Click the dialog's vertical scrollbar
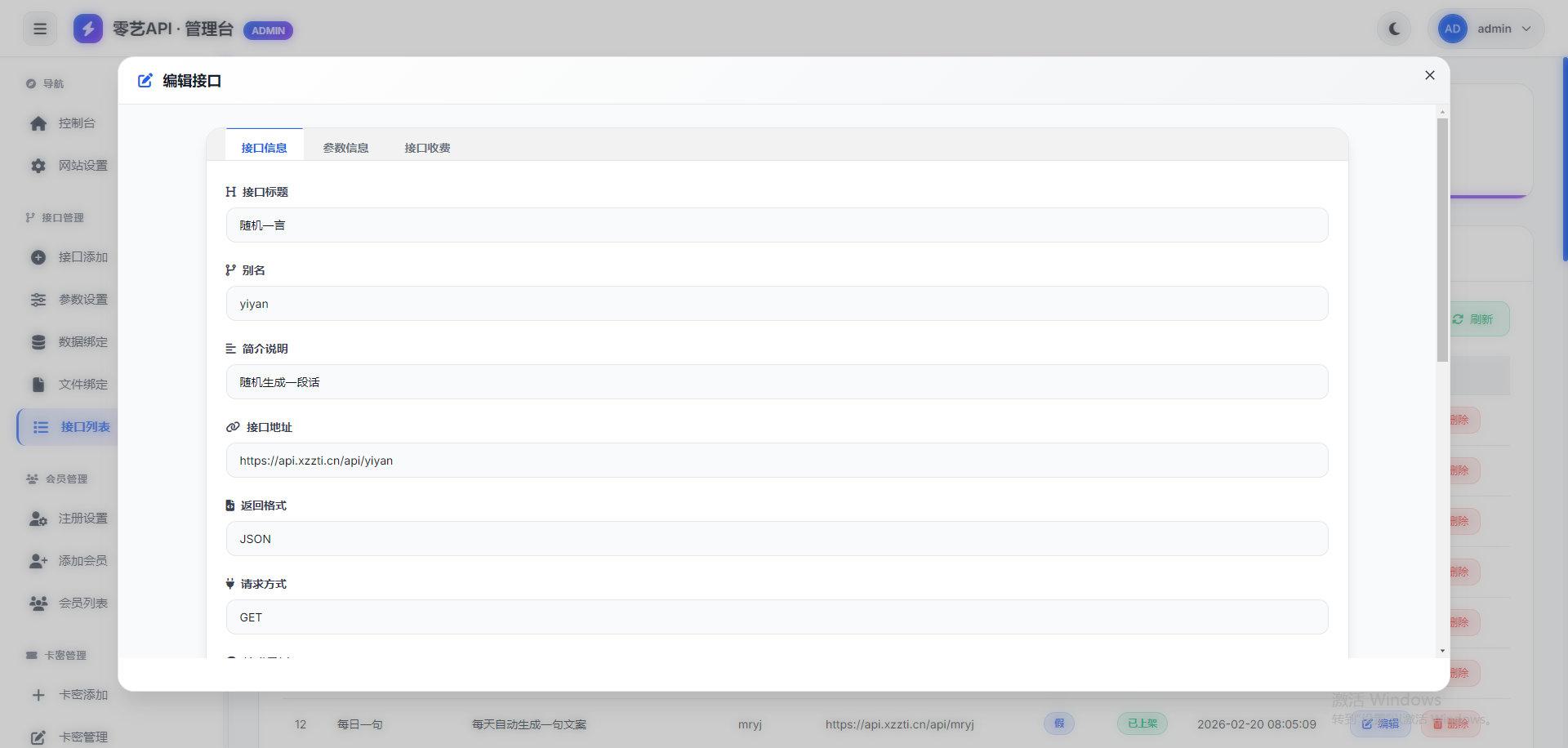This screenshot has width=1568, height=748. pos(1442,240)
